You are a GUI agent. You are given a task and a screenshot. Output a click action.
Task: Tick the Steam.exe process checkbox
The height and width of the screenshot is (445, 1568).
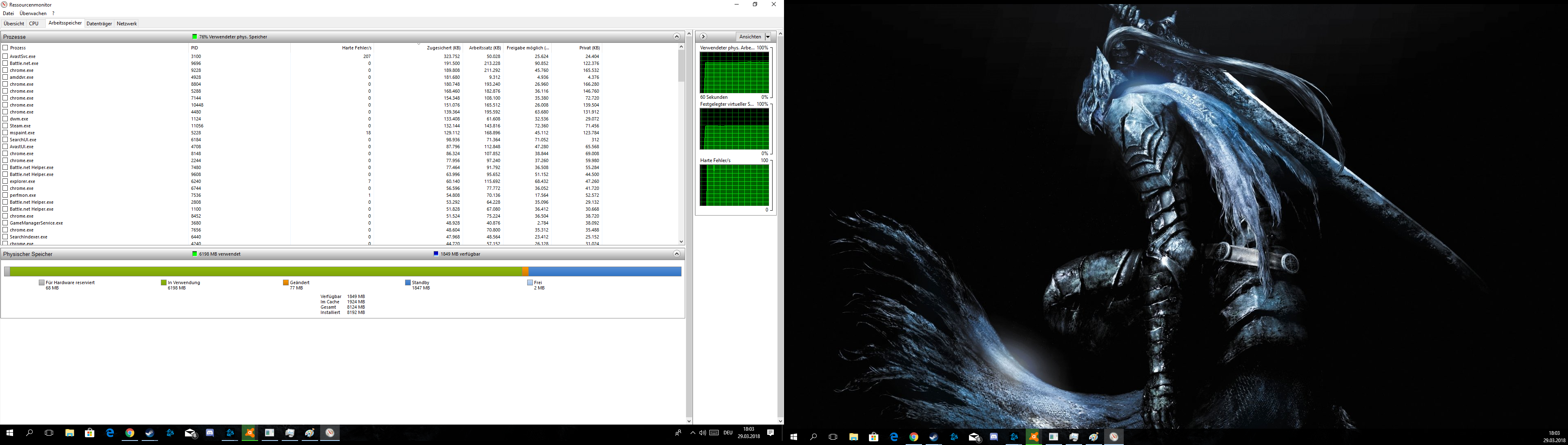click(x=5, y=126)
